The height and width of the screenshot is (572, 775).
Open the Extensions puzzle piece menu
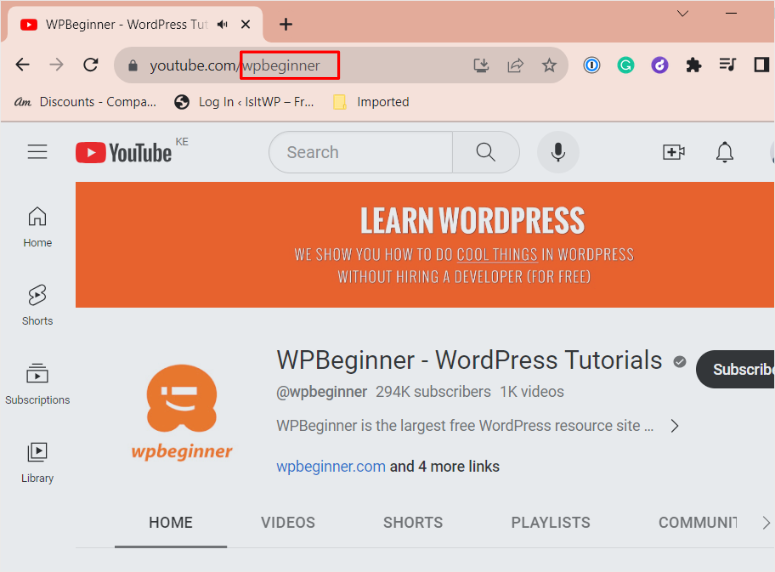(693, 65)
